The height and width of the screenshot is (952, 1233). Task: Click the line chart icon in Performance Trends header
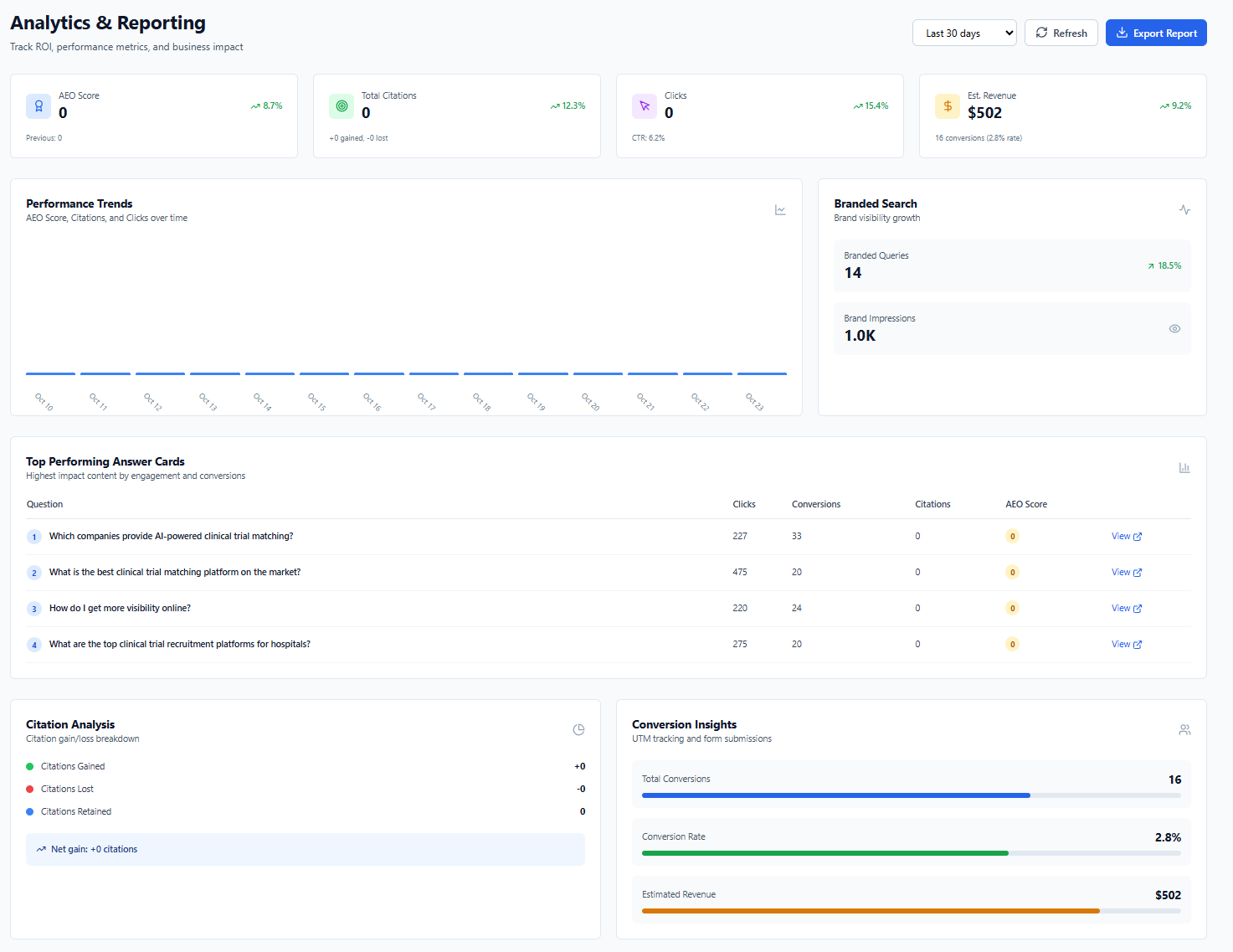pos(780,210)
